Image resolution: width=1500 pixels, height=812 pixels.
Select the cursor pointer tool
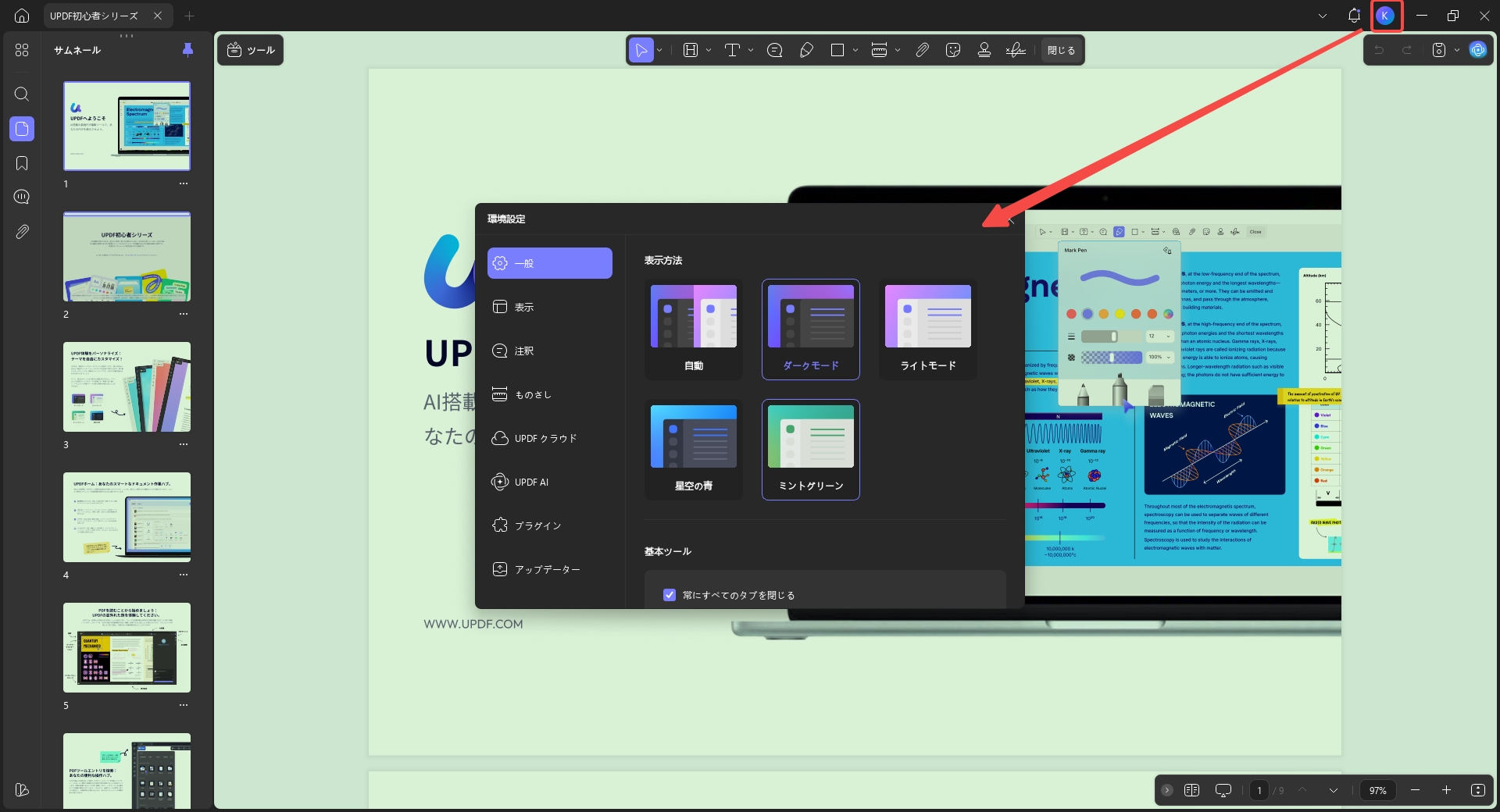point(641,50)
